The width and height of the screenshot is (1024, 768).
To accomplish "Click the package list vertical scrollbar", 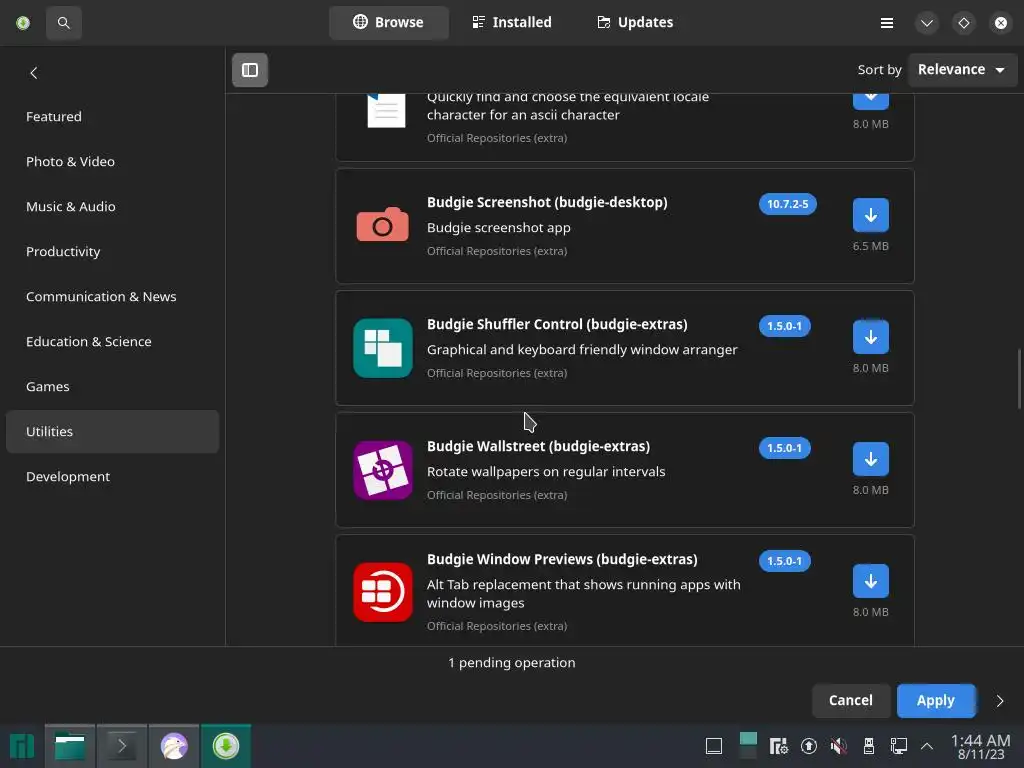I will pyautogui.click(x=1019, y=379).
